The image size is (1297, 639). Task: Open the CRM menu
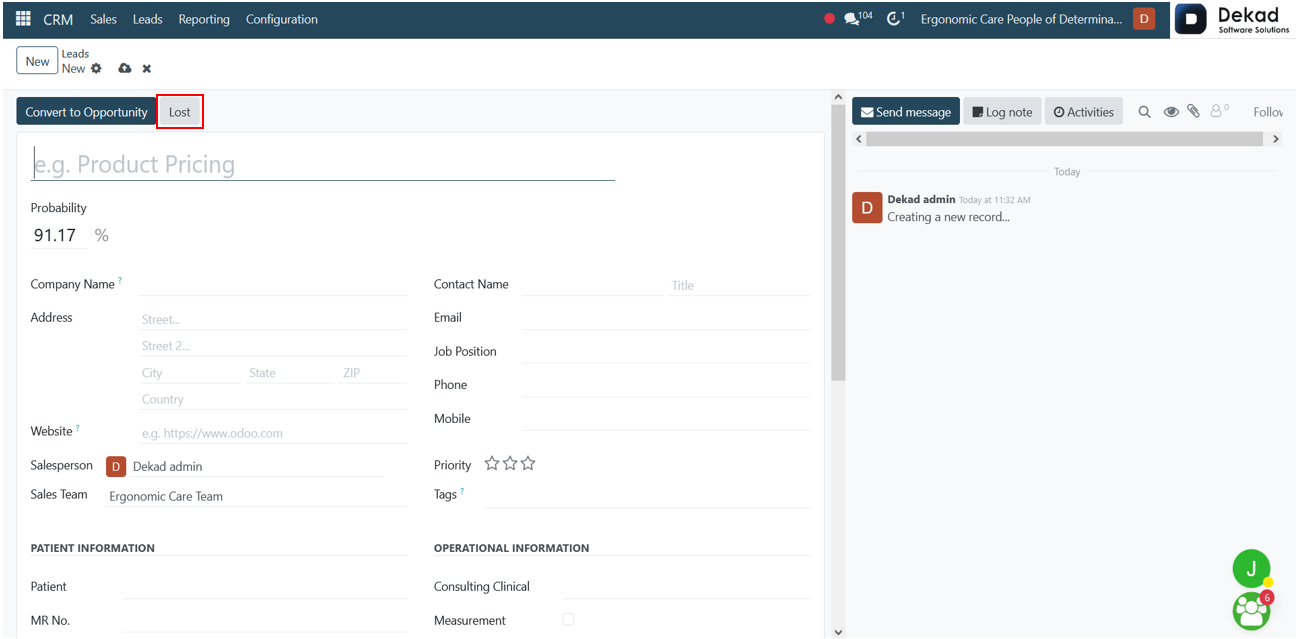point(58,19)
